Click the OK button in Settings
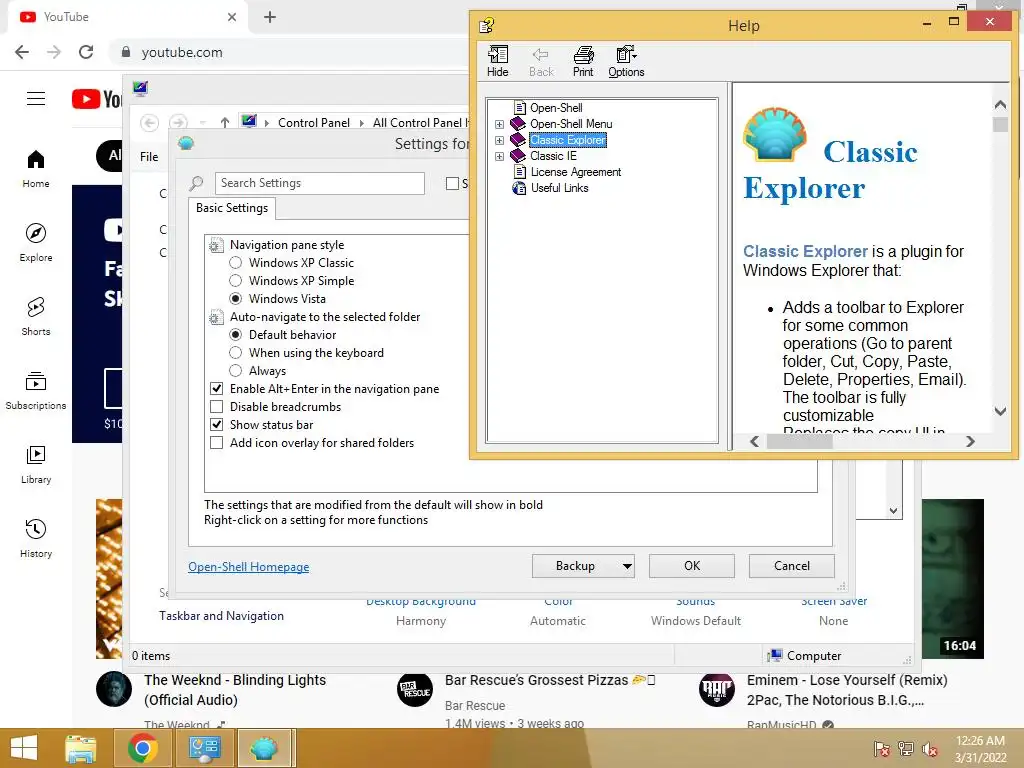 (692, 566)
